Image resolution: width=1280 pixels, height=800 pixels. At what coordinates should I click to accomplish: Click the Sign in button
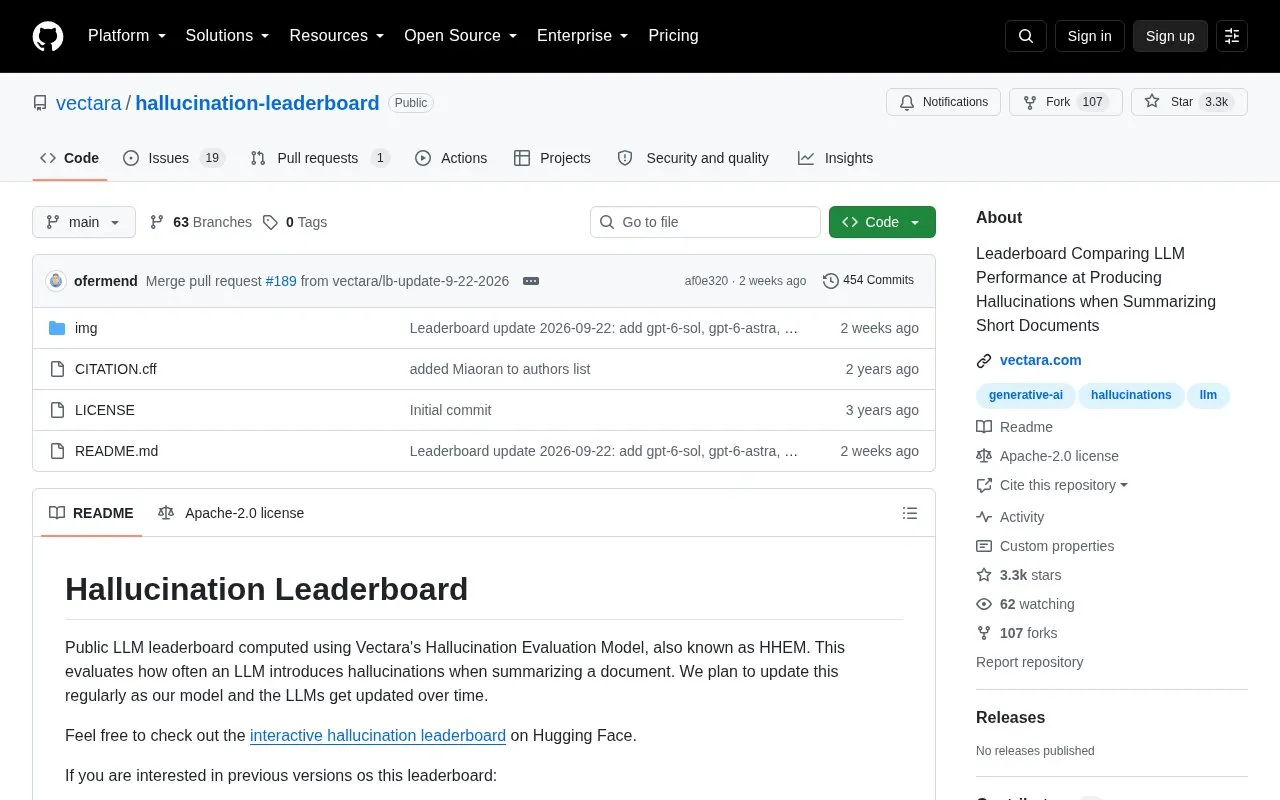point(1089,36)
